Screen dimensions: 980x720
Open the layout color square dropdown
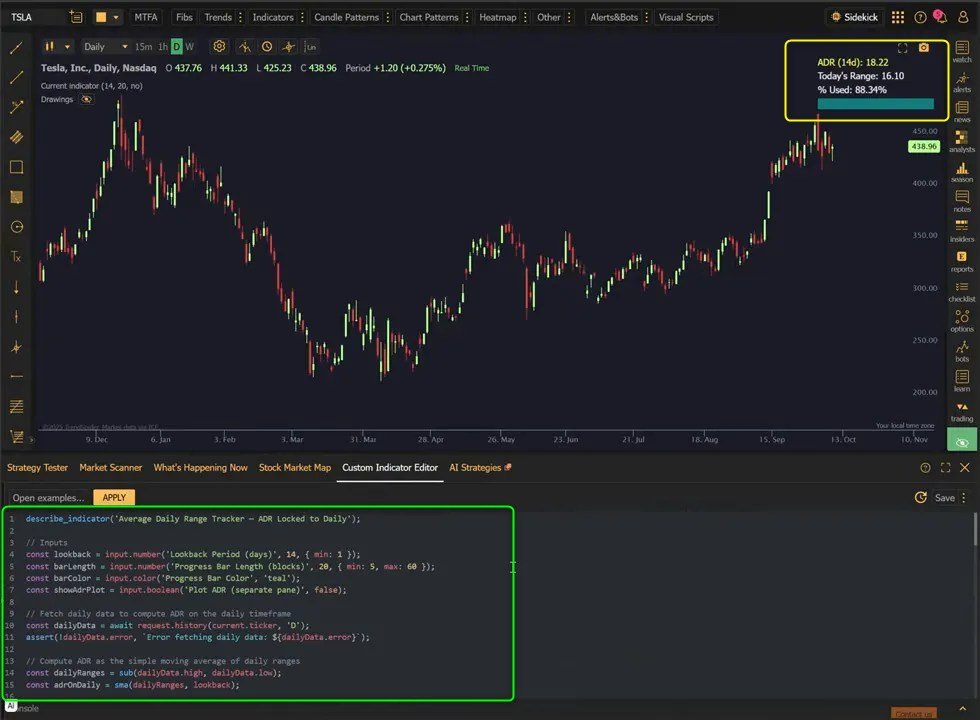(106, 18)
